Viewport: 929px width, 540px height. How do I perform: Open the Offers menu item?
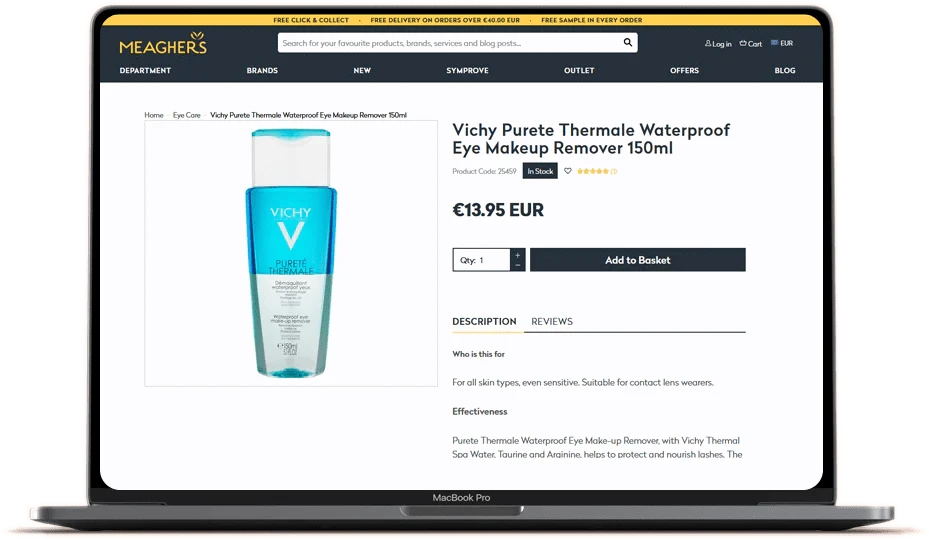click(684, 71)
